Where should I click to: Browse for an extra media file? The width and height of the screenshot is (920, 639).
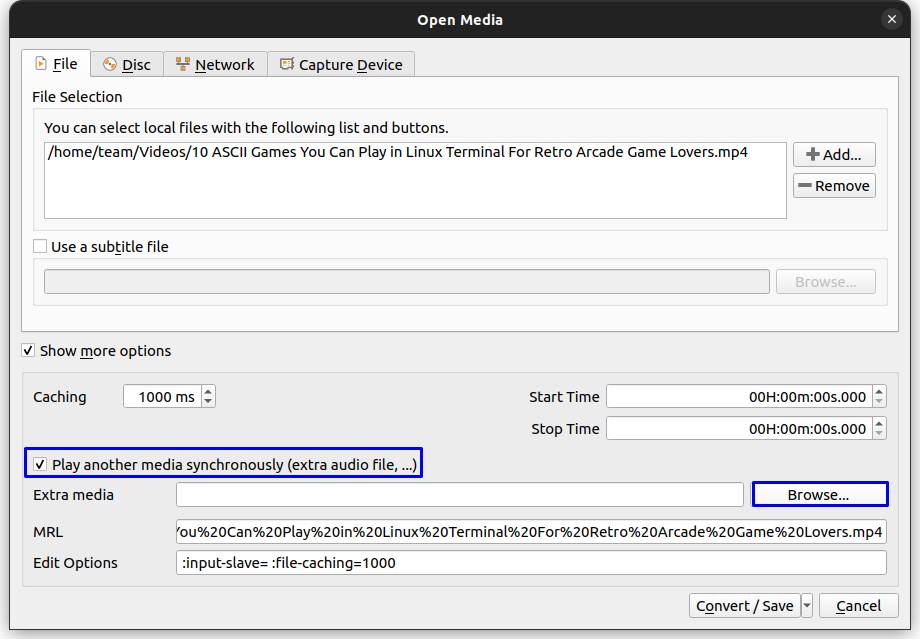coord(819,495)
